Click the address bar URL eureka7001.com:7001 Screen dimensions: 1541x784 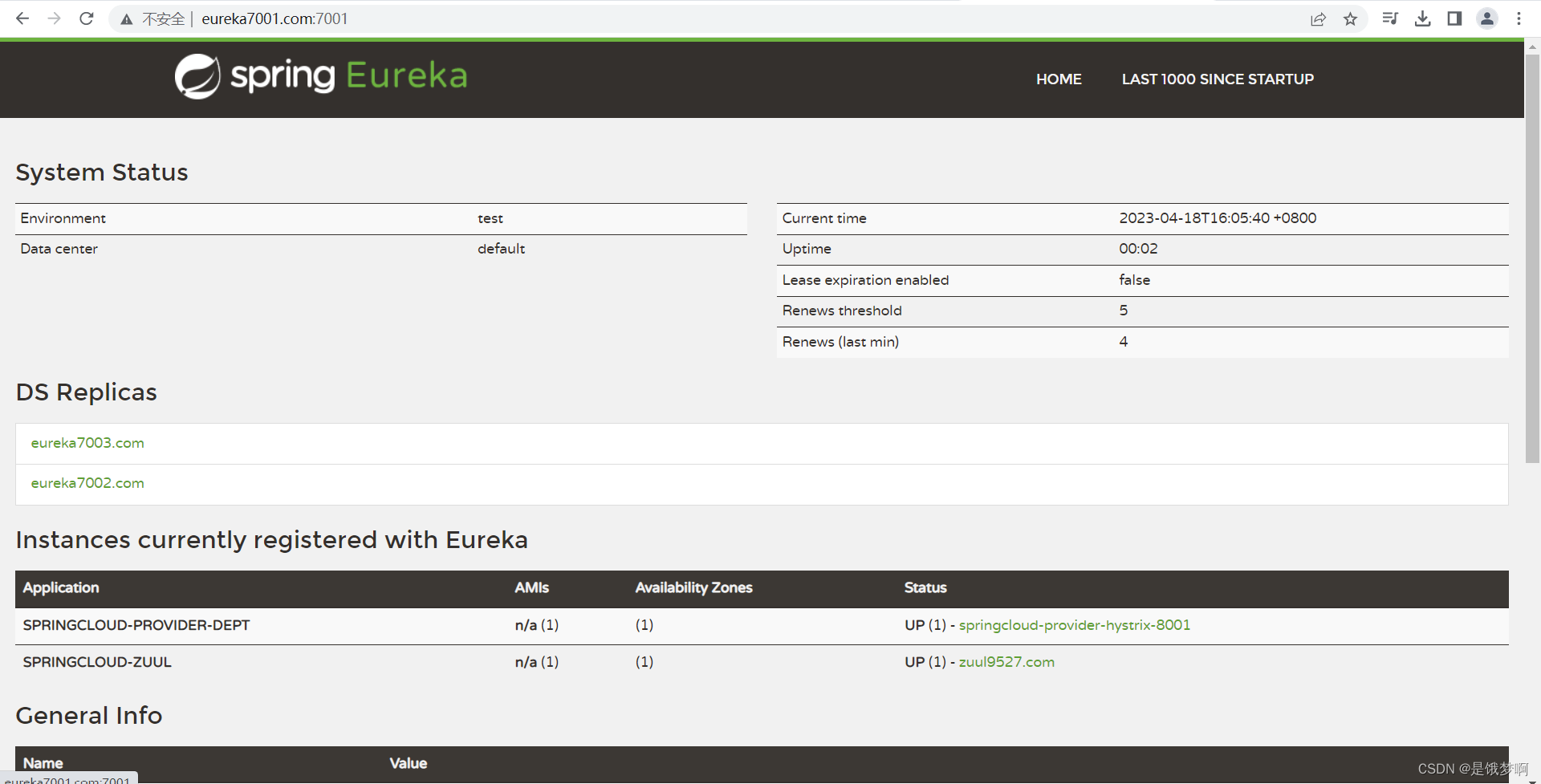274,18
